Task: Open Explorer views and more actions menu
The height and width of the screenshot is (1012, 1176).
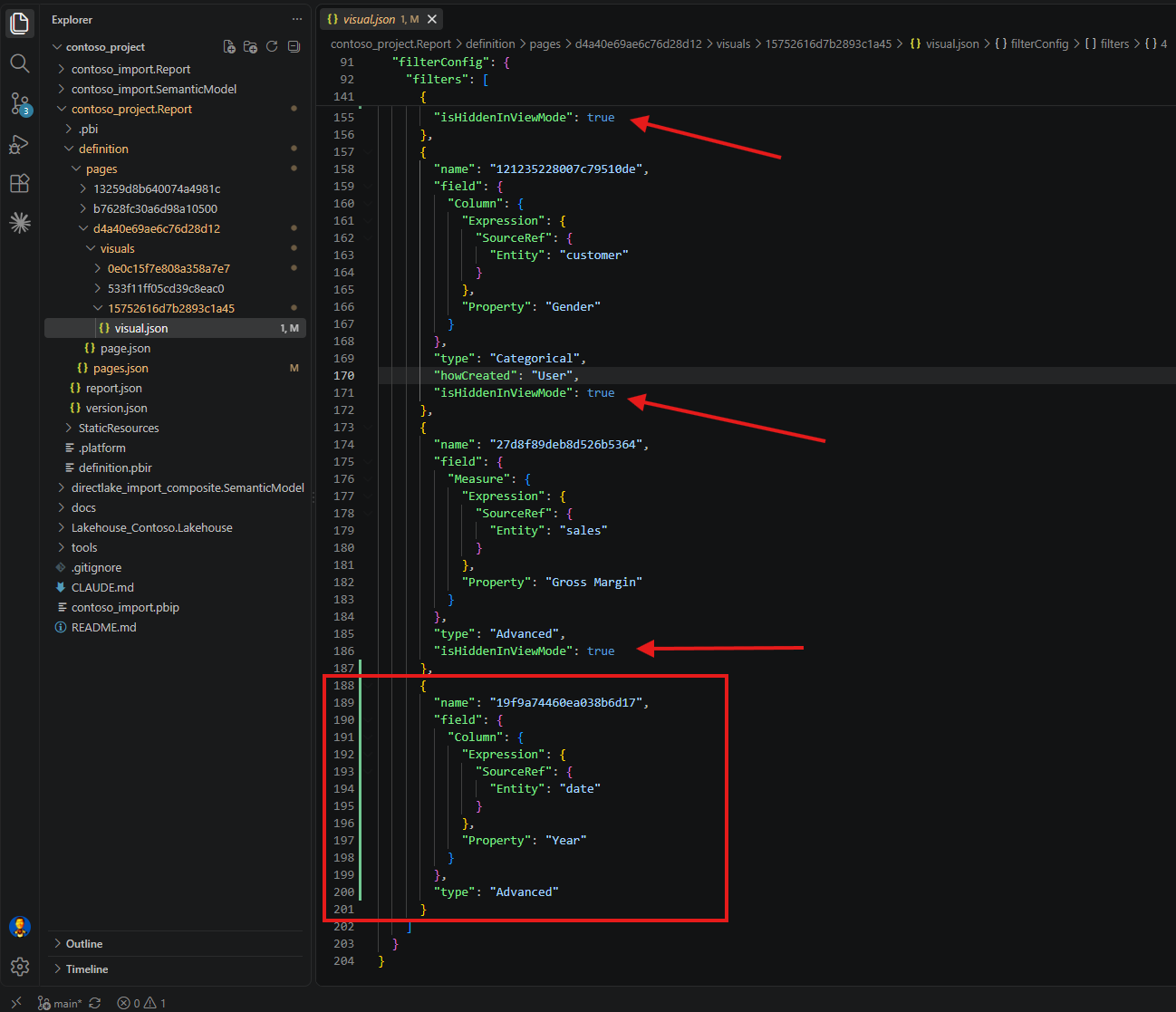Action: pyautogui.click(x=297, y=19)
